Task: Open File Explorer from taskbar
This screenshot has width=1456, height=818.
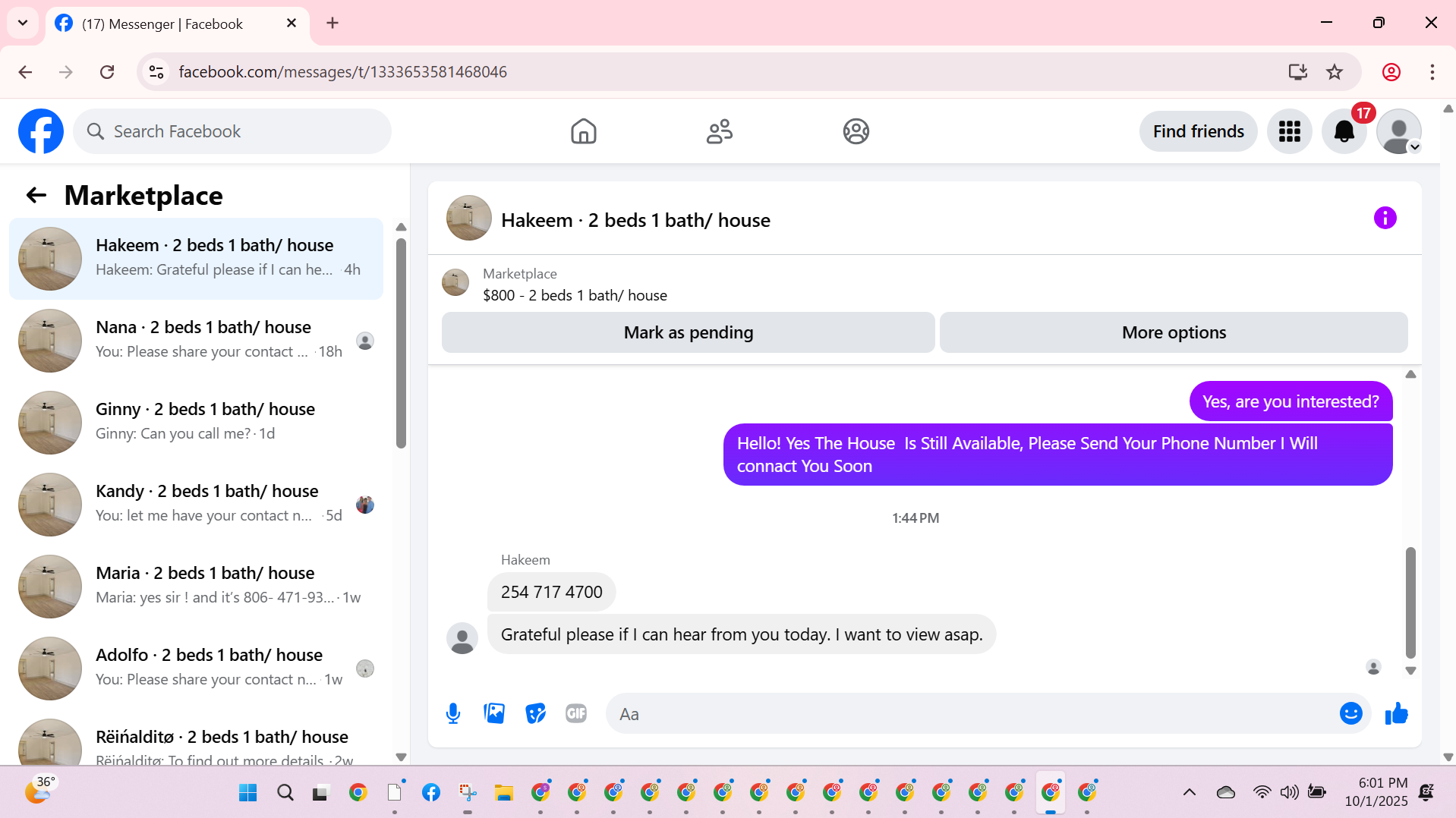Action: [503, 793]
